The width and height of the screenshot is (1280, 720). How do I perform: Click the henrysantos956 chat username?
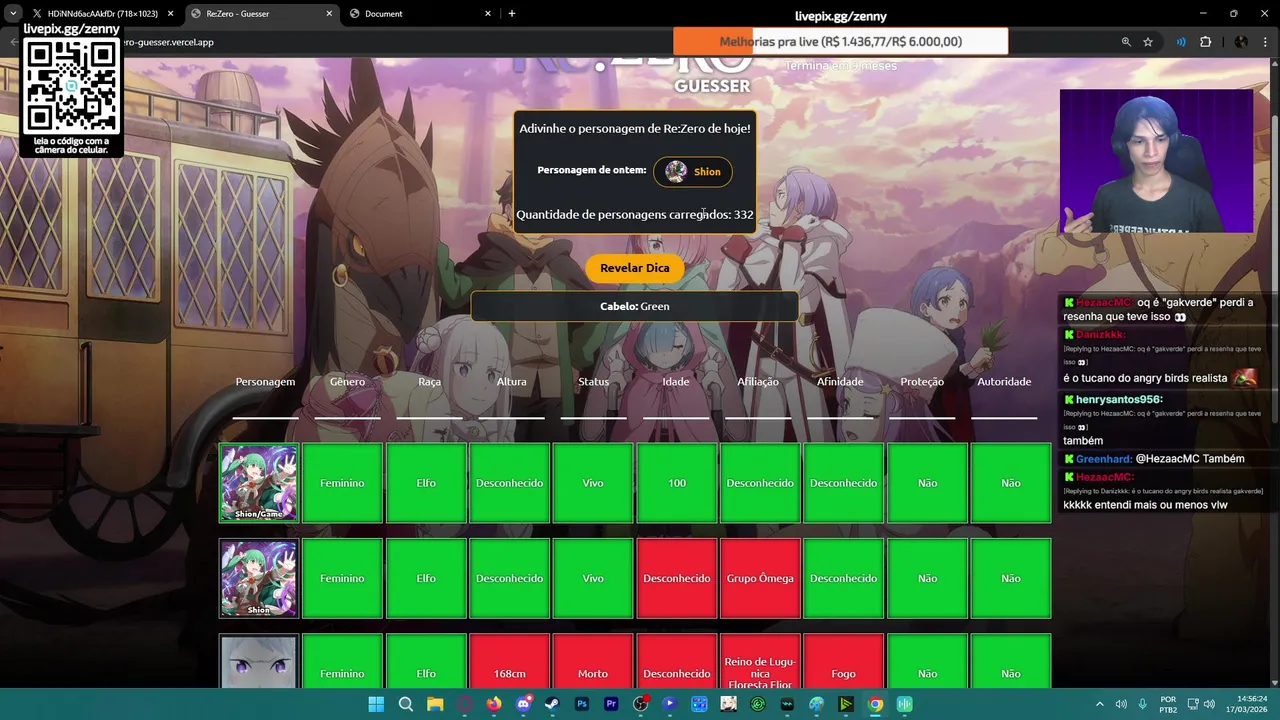[1119, 400]
